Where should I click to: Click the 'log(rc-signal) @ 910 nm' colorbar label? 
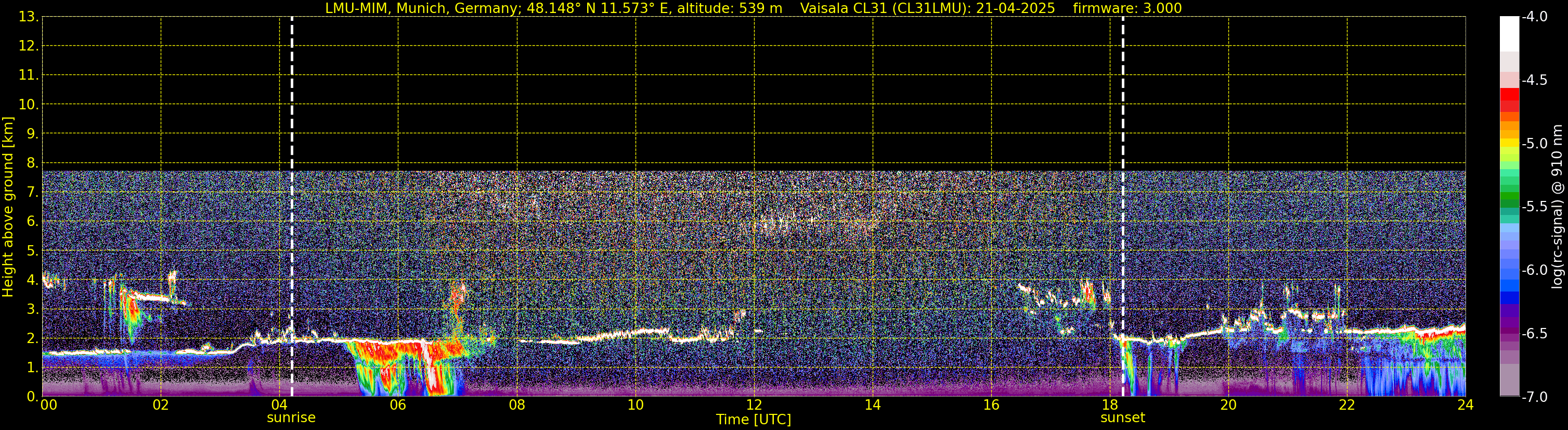pyautogui.click(x=1558, y=207)
